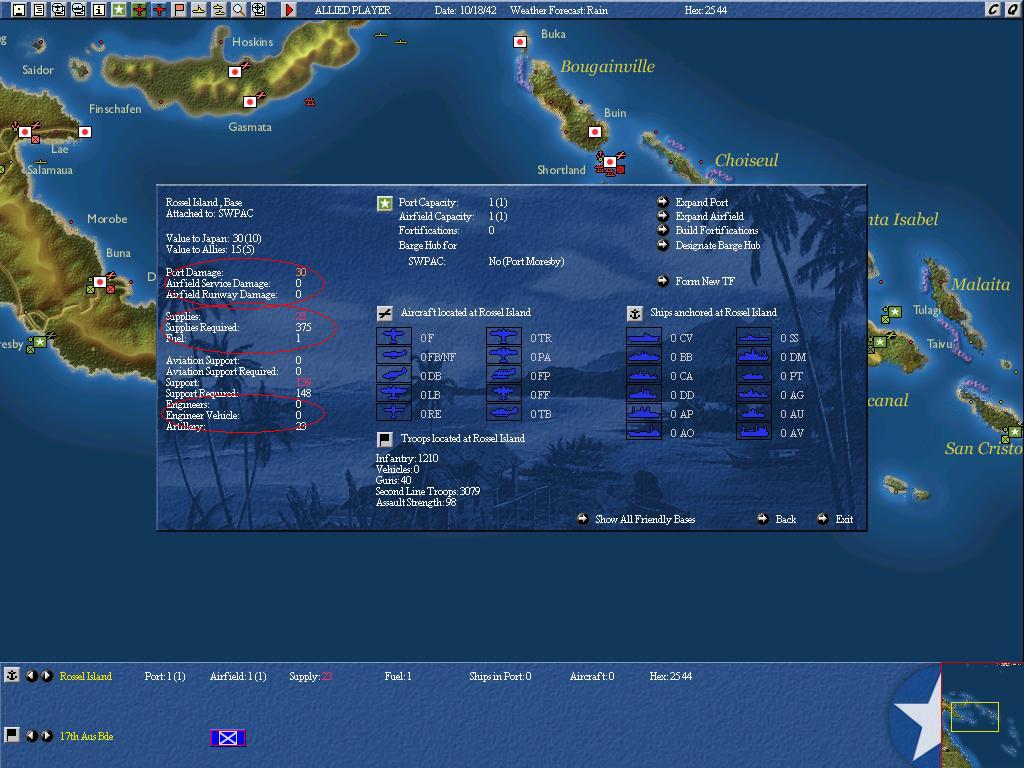
Task: Click the save game disk icon in top toolbar
Action: [x=19, y=10]
